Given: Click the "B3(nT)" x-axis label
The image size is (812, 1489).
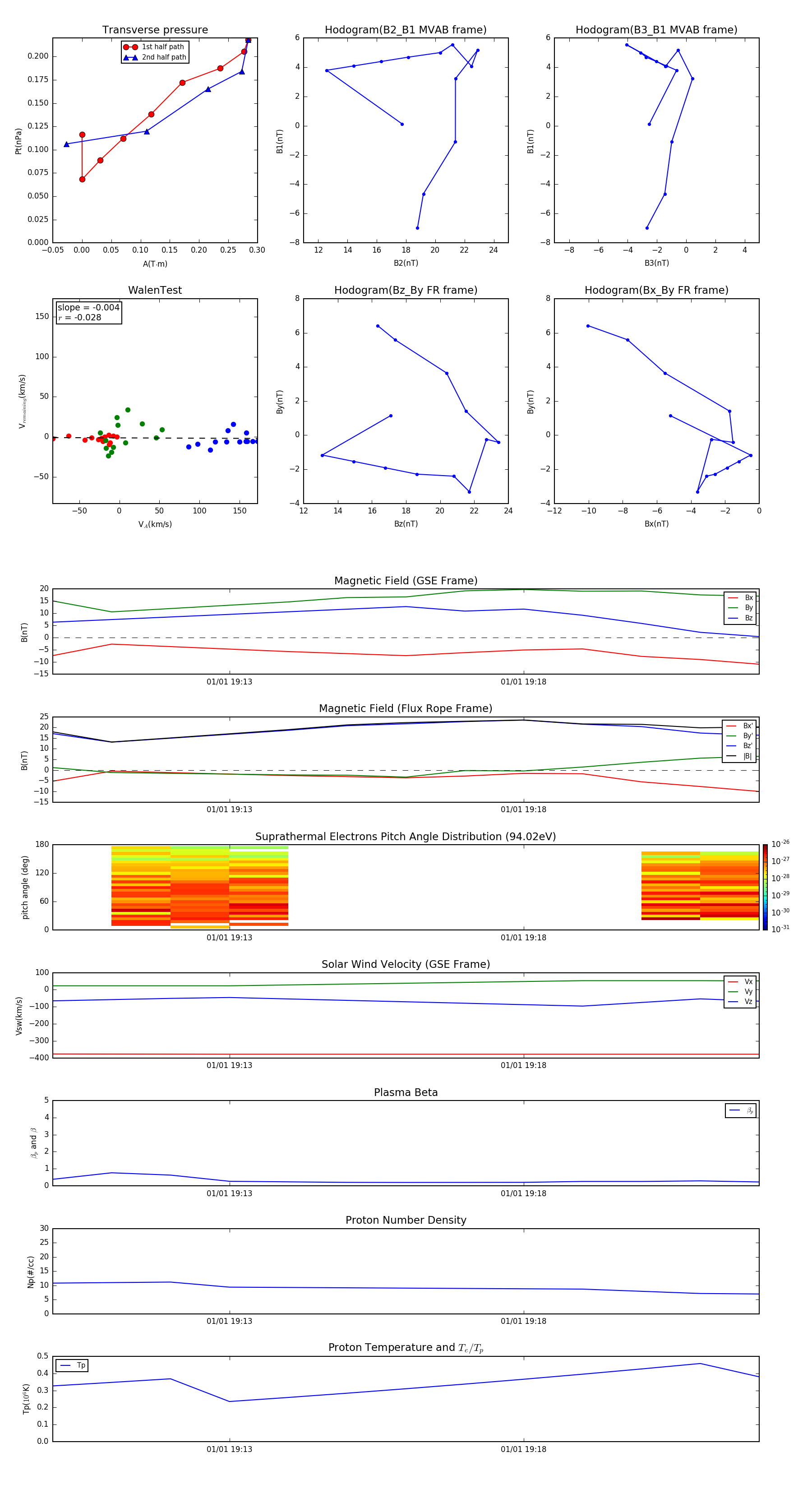Looking at the screenshot, I should tap(656, 263).
